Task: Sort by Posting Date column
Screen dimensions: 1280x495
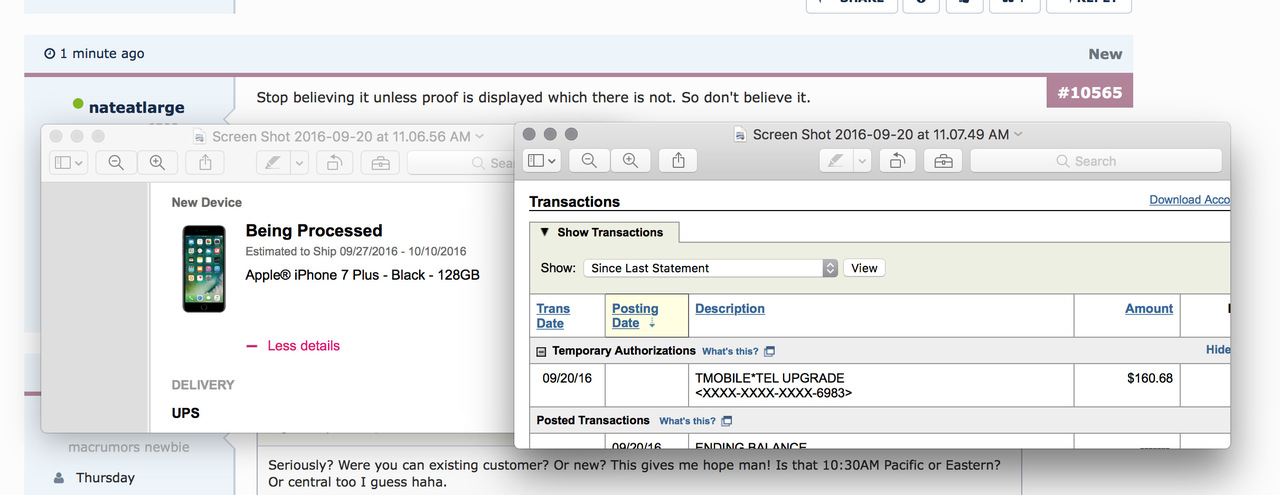Action: coord(635,316)
